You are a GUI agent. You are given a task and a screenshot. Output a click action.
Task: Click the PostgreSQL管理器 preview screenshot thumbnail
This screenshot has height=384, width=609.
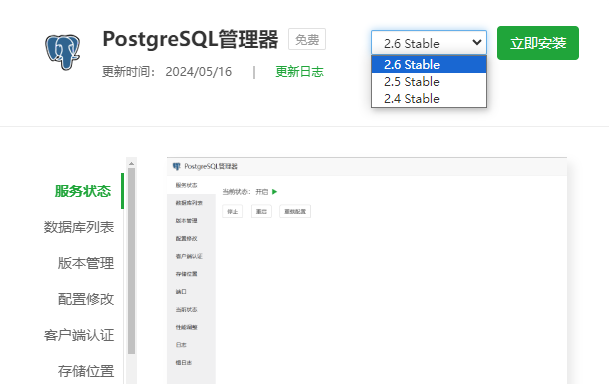click(x=367, y=271)
